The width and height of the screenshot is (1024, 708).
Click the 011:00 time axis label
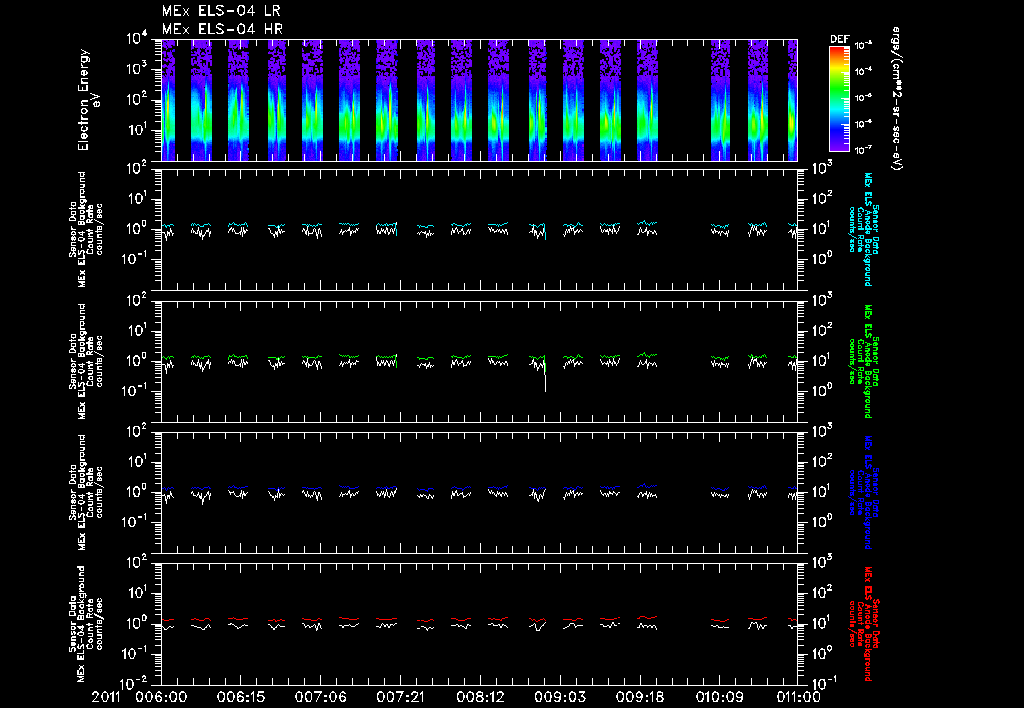tap(797, 697)
